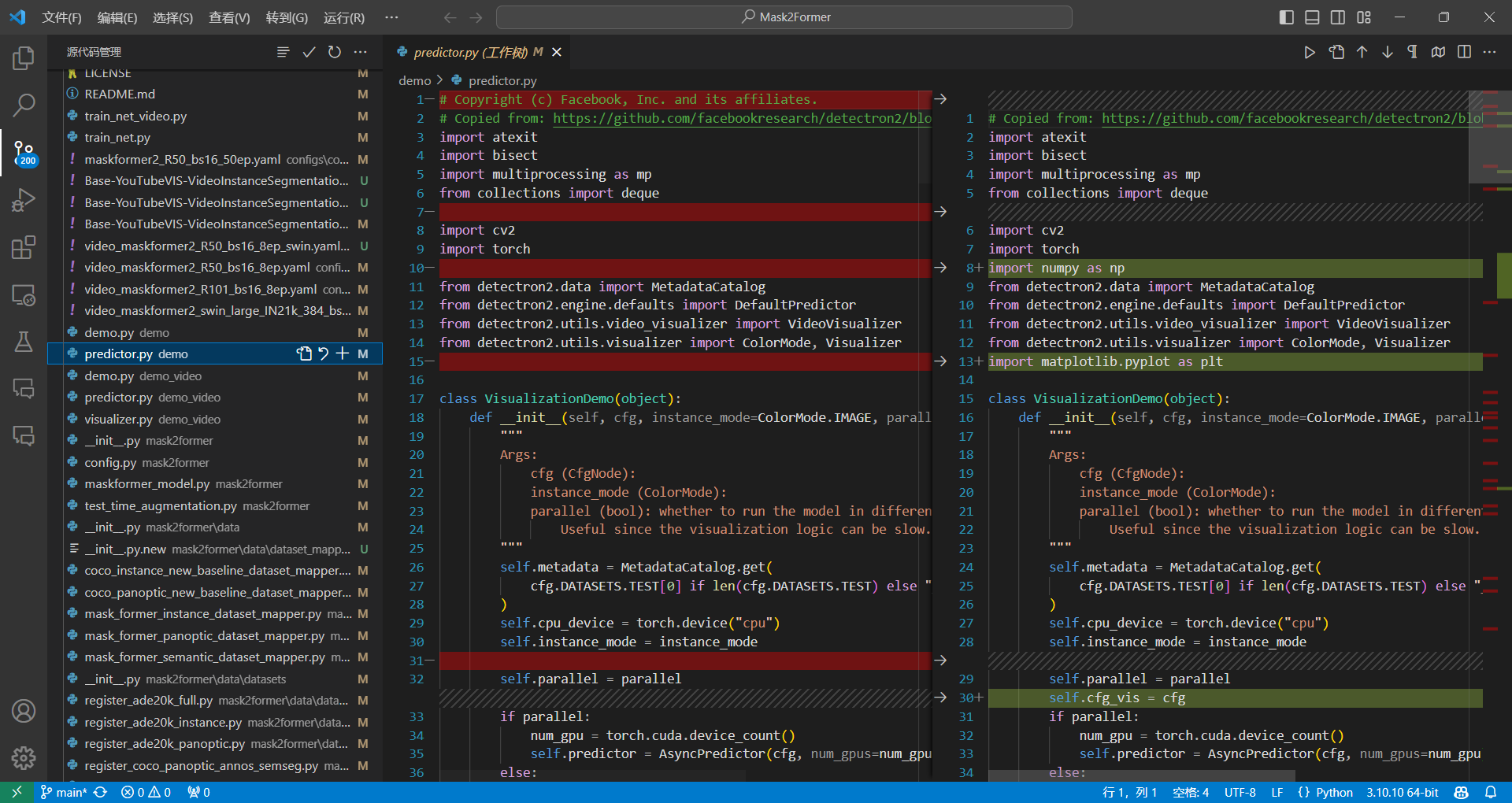Jump to the next diff change

pos(1387,52)
